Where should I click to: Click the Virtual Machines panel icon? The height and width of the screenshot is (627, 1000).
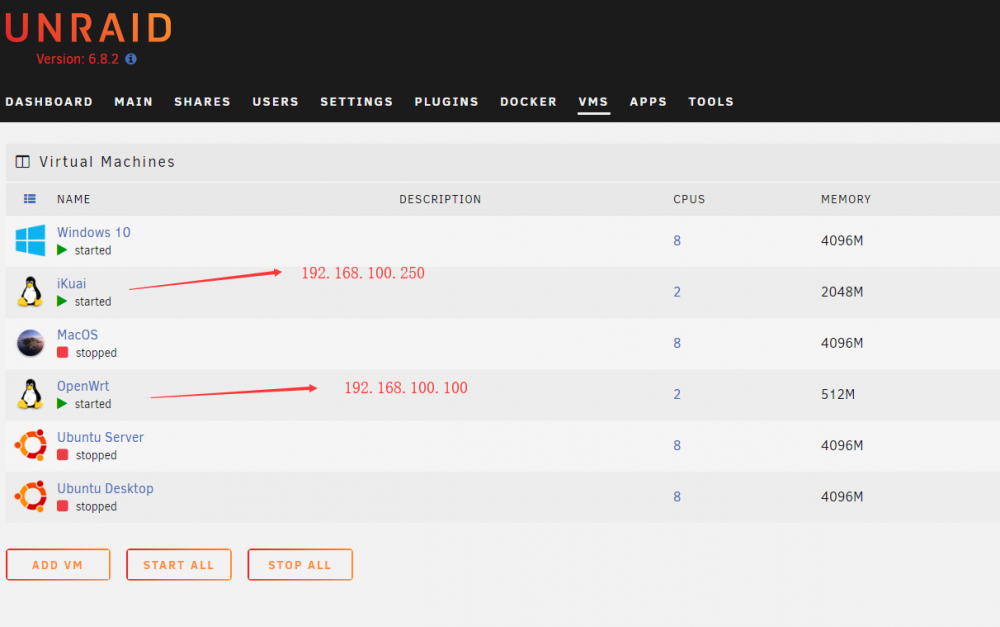(22, 162)
